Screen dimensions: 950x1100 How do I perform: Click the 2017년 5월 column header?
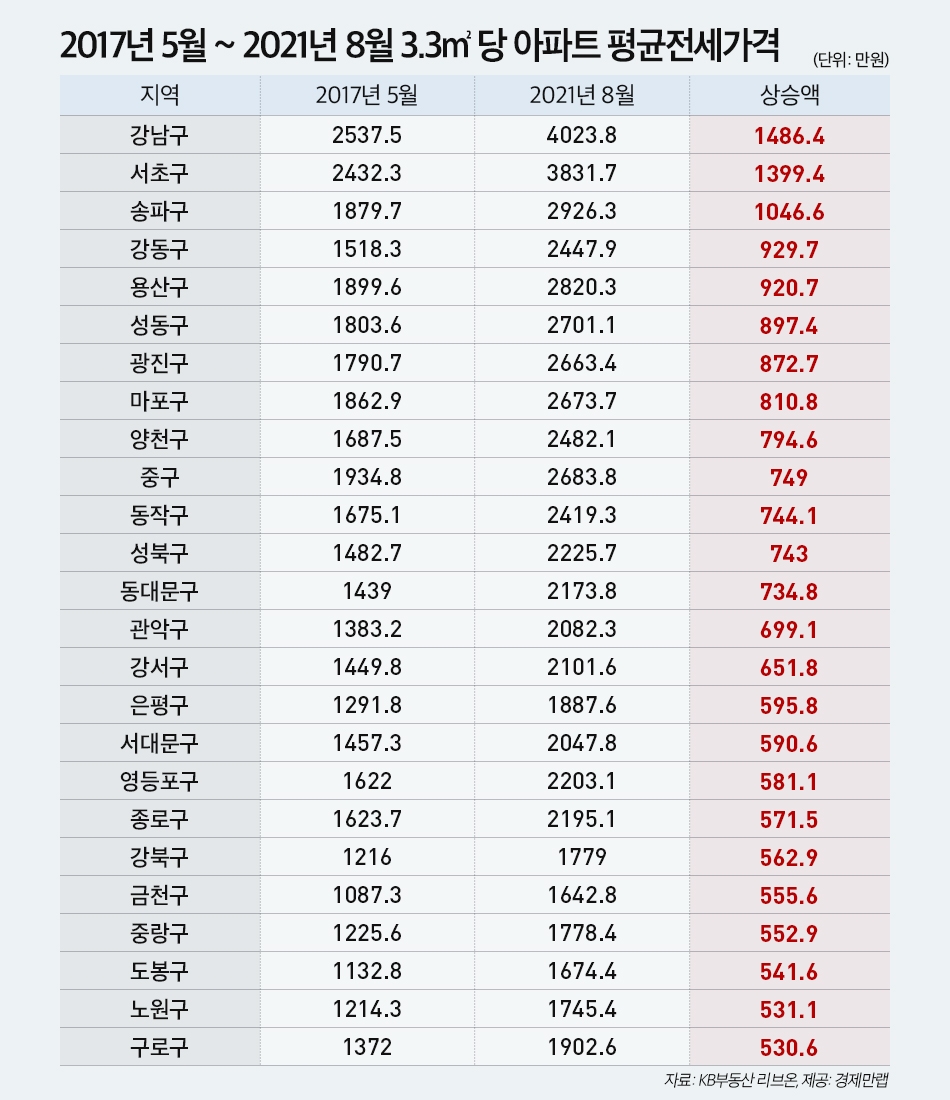tap(366, 96)
